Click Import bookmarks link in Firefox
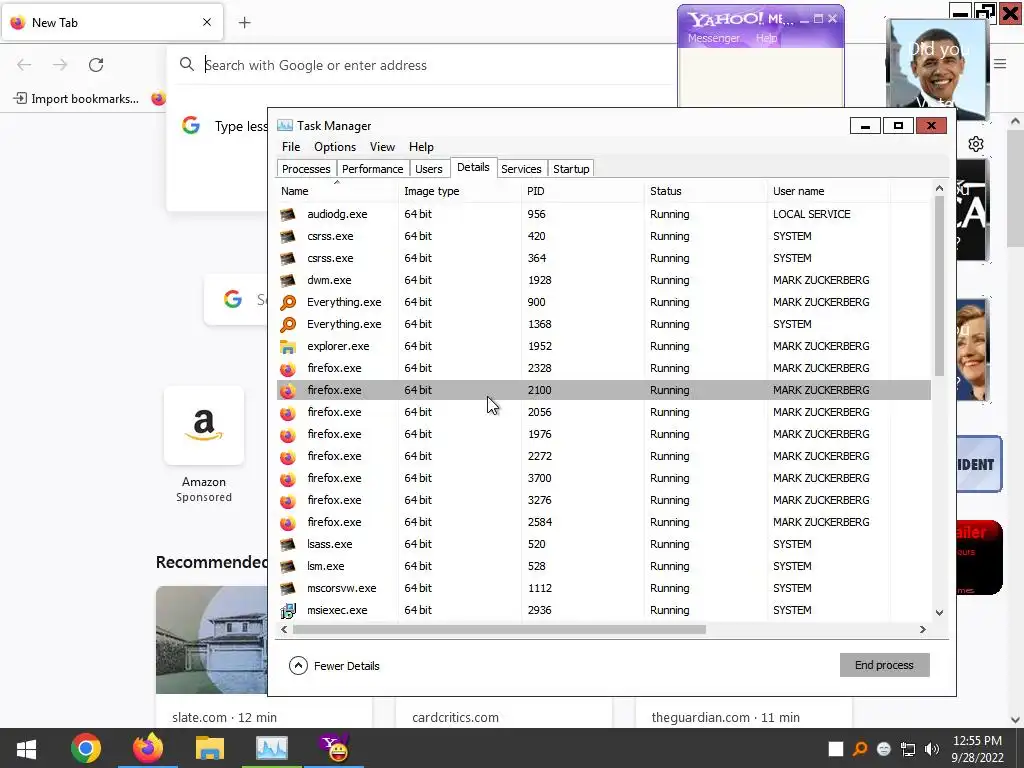This screenshot has height=768, width=1024. (77, 99)
